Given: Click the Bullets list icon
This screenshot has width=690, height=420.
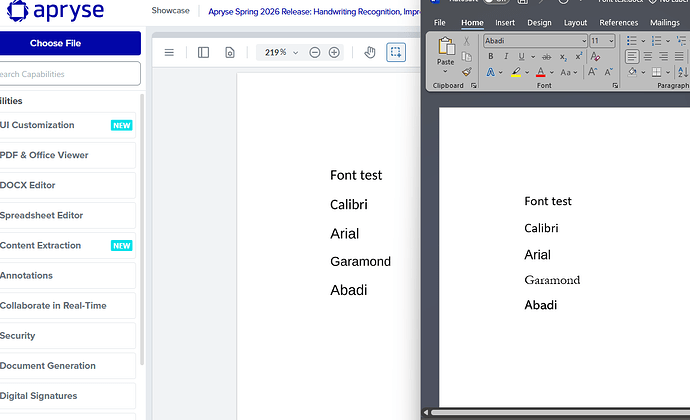Looking at the screenshot, I should coord(632,41).
